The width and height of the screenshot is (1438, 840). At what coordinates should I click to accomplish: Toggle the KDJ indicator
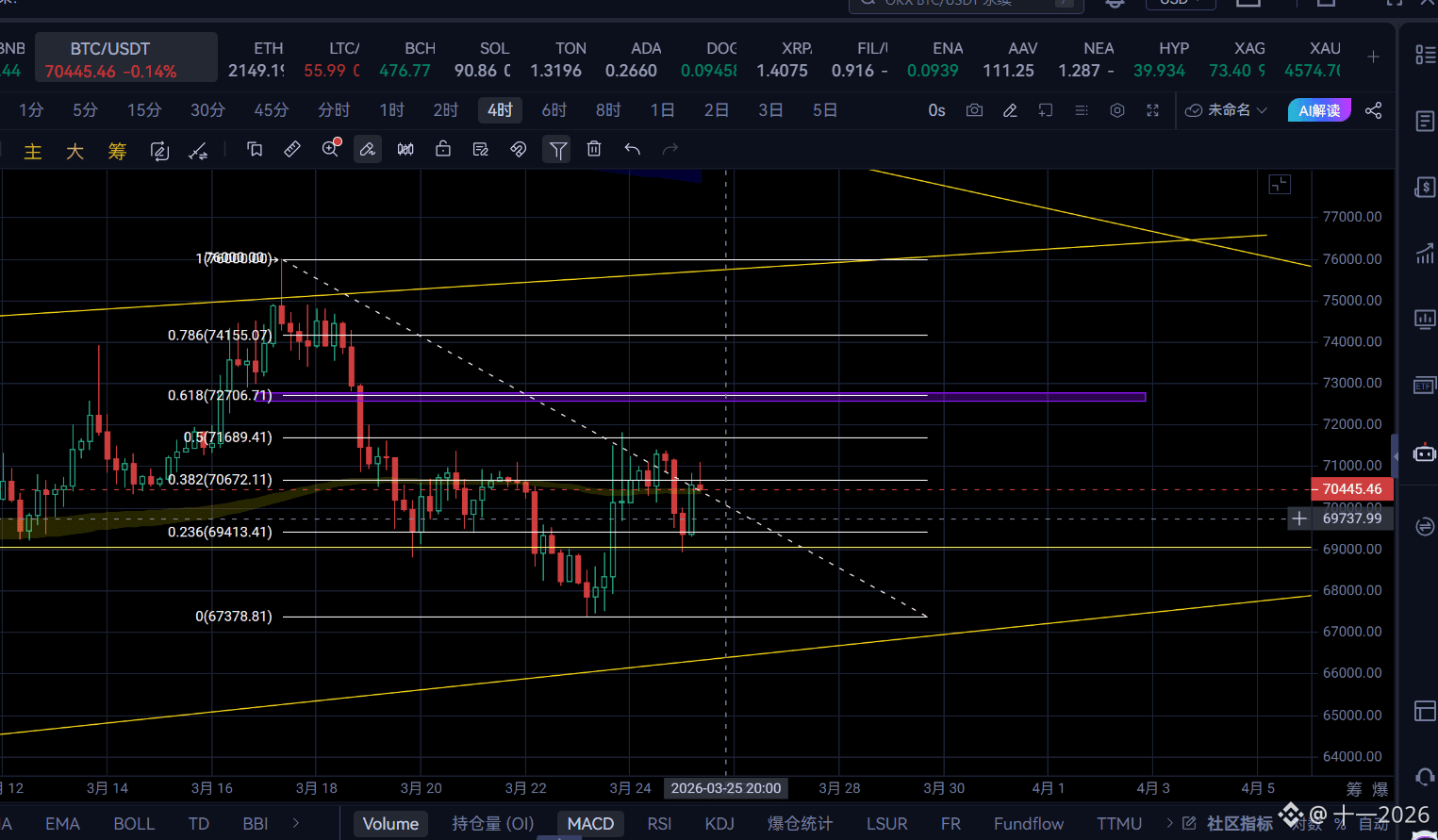(719, 824)
